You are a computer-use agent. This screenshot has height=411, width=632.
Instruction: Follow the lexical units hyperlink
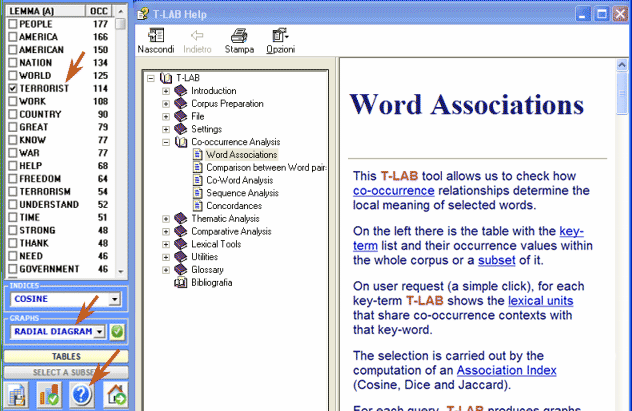click(541, 301)
